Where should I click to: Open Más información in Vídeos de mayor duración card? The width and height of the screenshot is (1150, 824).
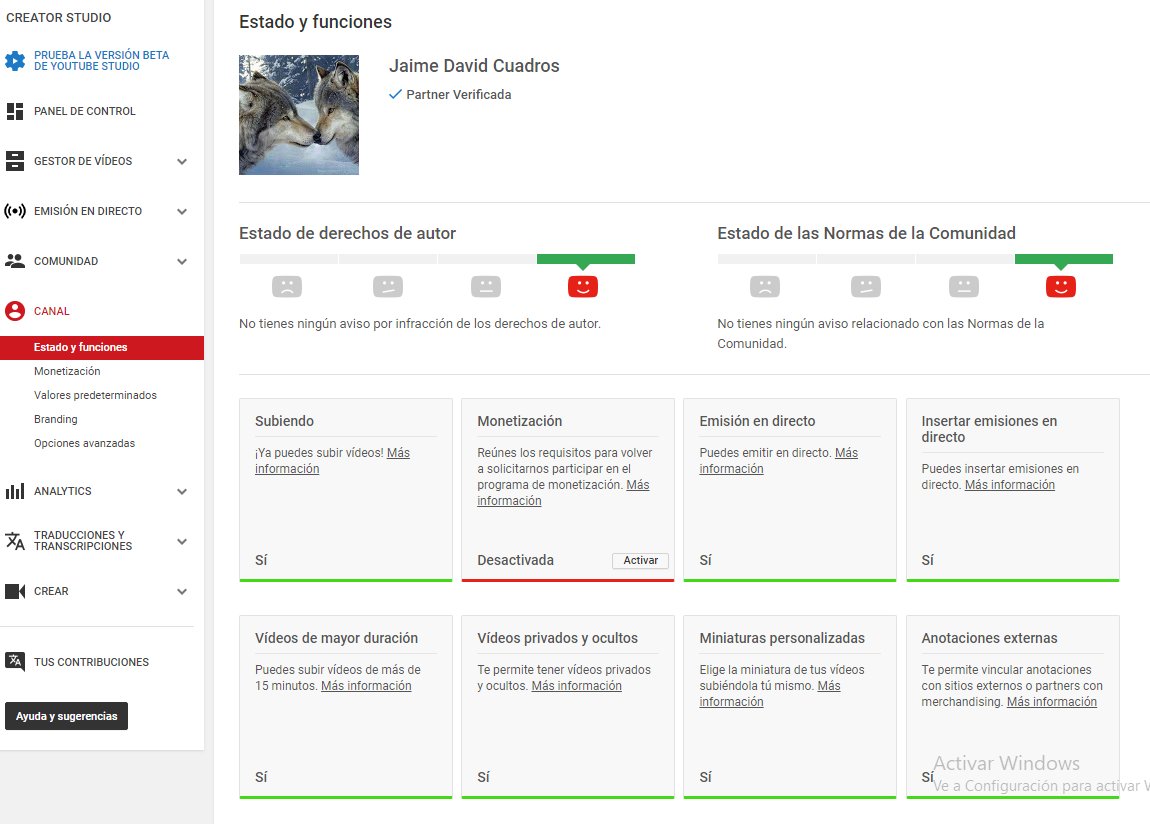pyautogui.click(x=366, y=685)
